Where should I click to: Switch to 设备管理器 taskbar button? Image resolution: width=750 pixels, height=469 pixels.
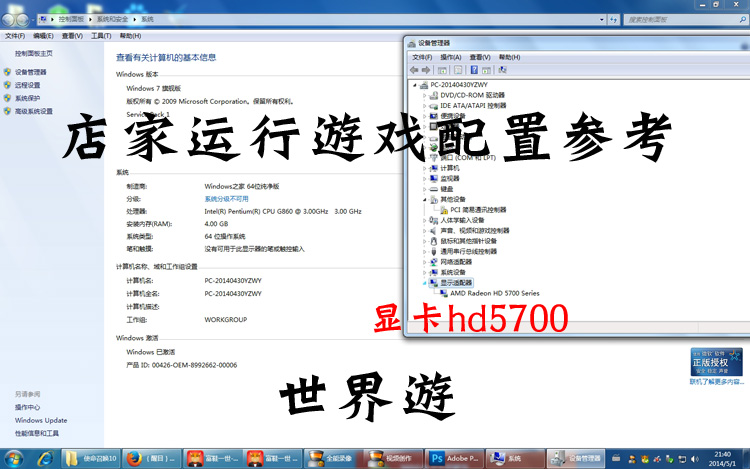[575, 458]
